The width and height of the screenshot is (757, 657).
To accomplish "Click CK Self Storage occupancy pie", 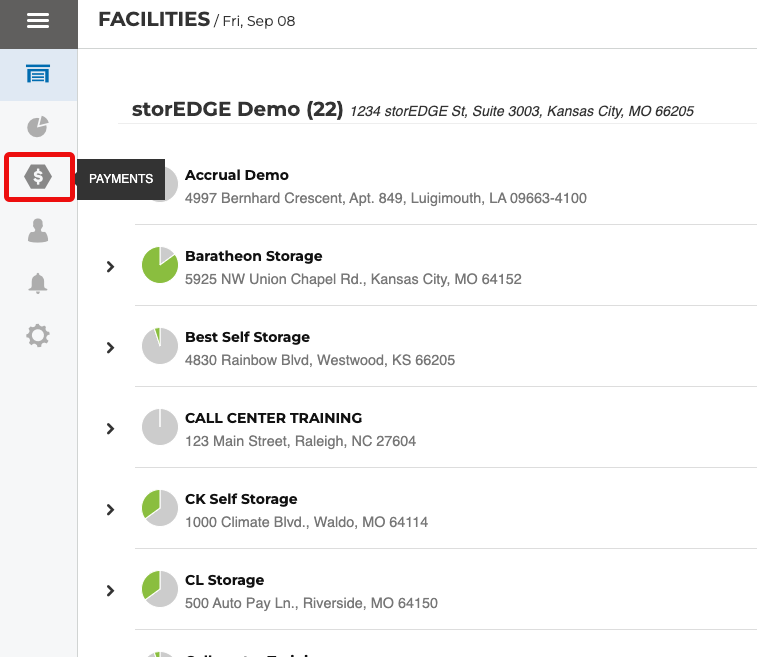I will pyautogui.click(x=160, y=508).
